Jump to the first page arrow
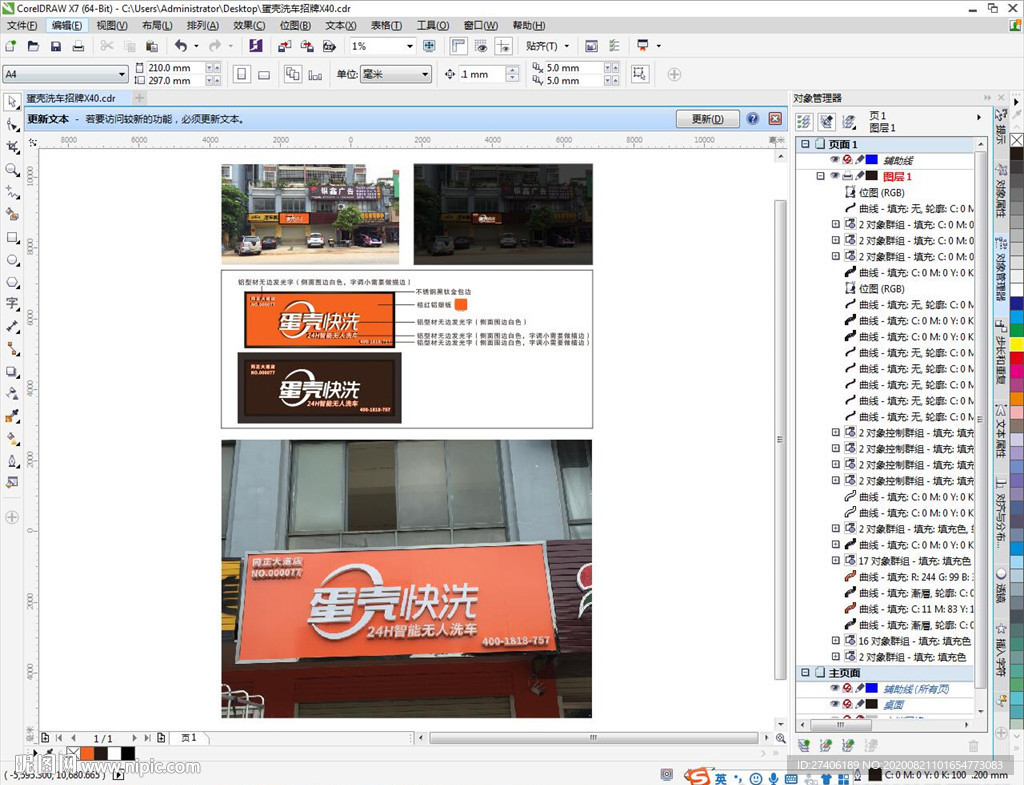Screen dimensions: 1024x785 pos(59,738)
